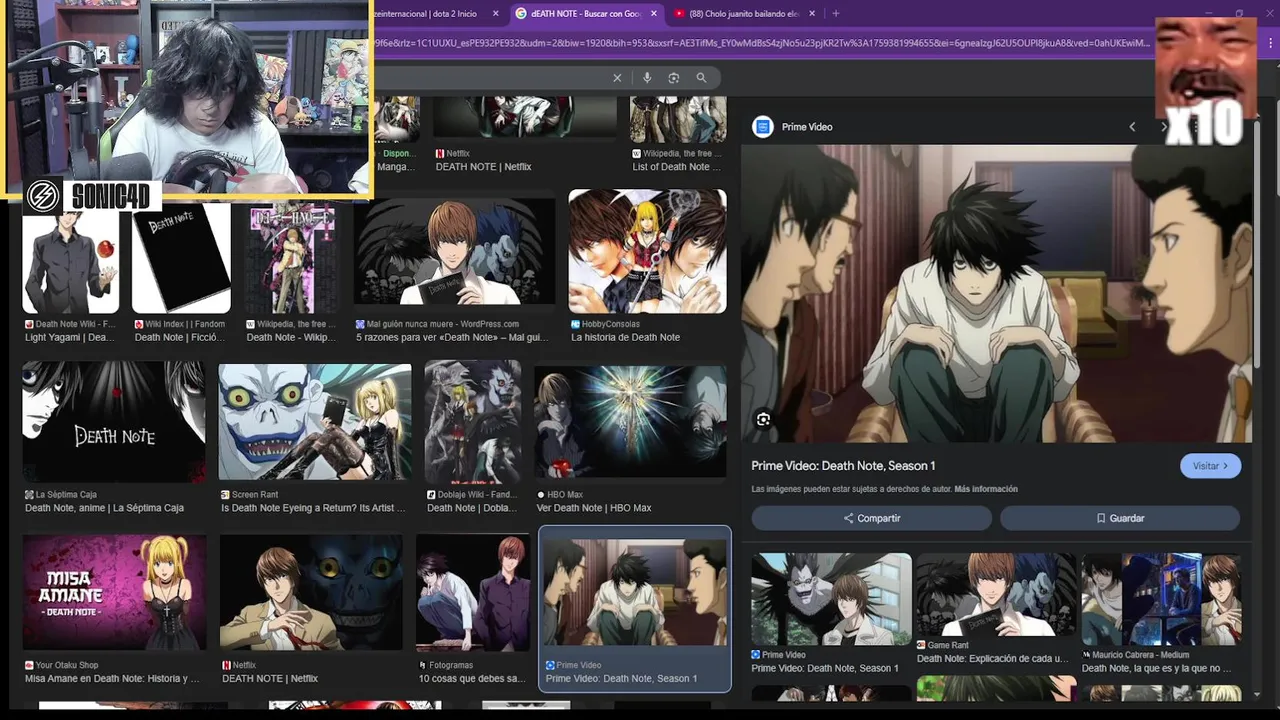Go to next image in preview panel
The height and width of the screenshot is (720, 1280).
[1163, 127]
